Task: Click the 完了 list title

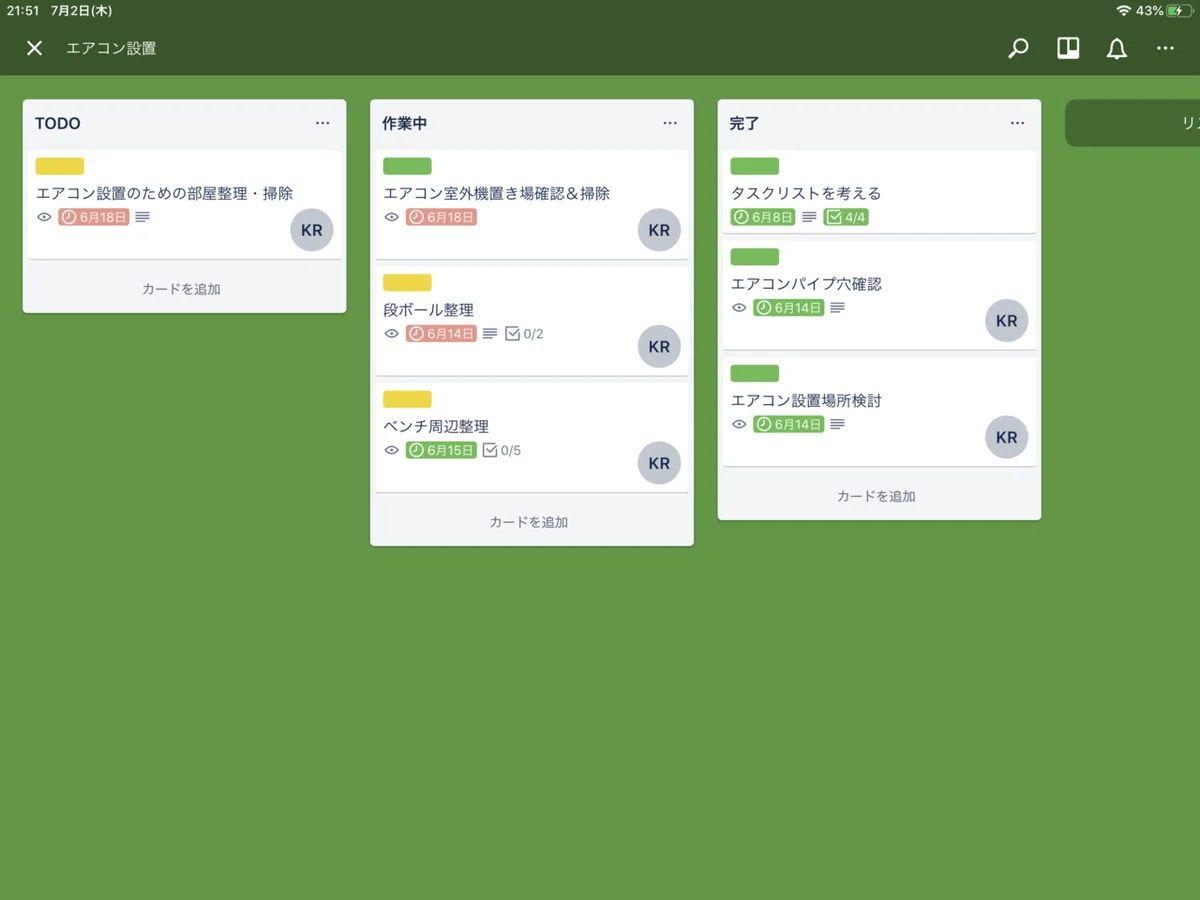Action: tap(745, 124)
